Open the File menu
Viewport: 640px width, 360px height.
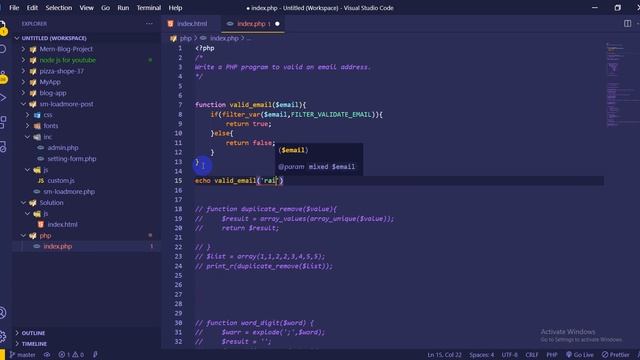[x=14, y=8]
